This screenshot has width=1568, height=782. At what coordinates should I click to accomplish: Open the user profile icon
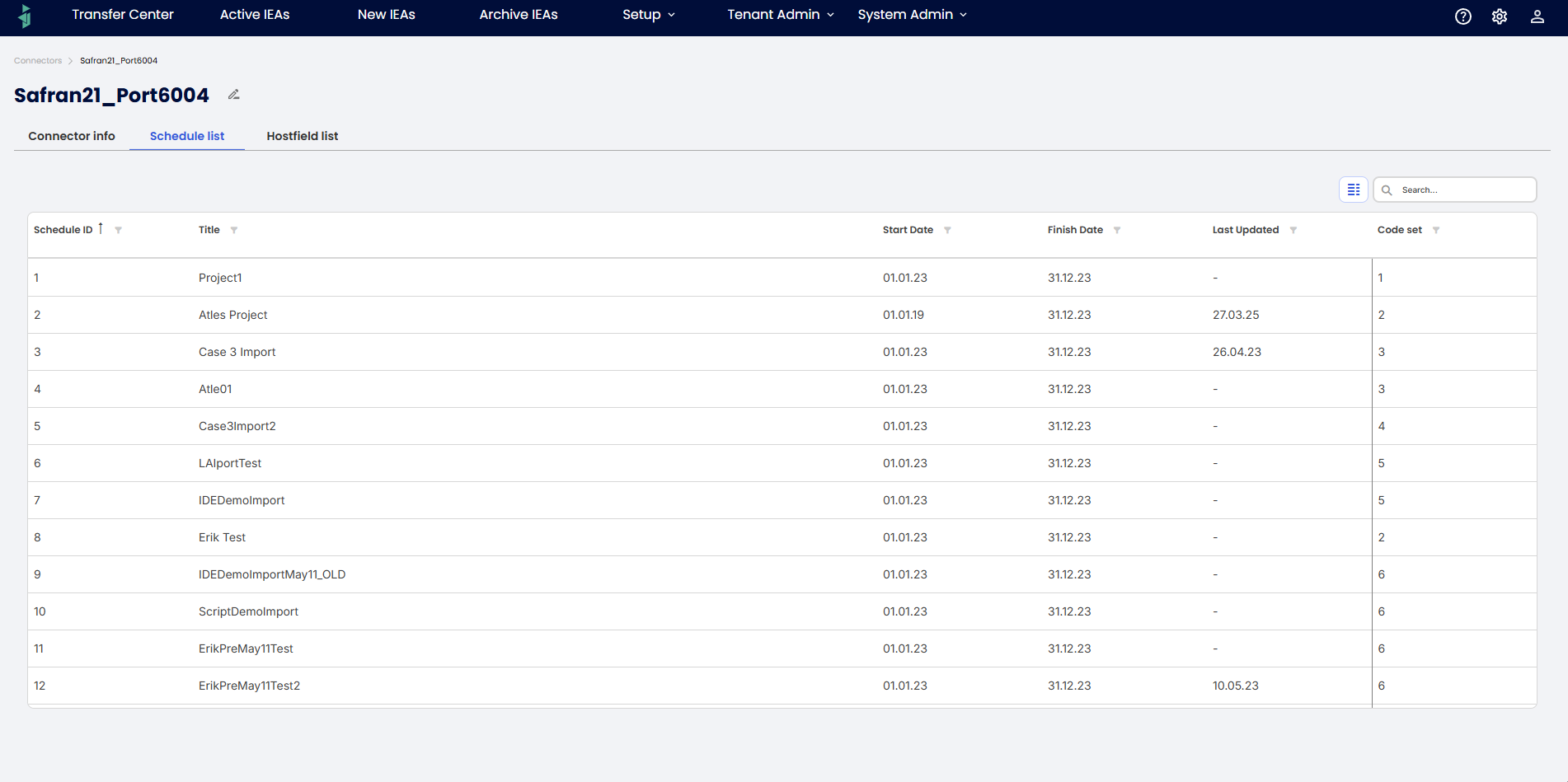1537,16
